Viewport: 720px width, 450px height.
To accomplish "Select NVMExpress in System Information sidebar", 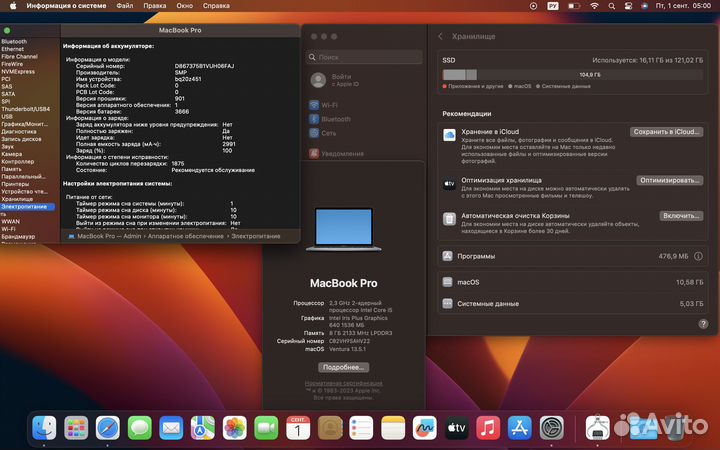I will (x=18, y=72).
